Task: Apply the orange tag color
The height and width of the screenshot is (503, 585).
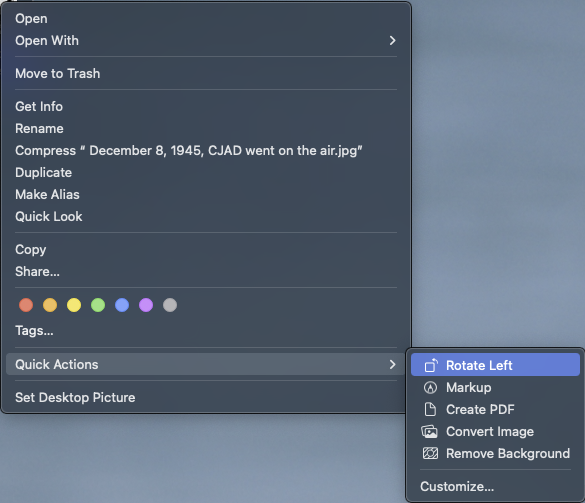Action: click(50, 305)
